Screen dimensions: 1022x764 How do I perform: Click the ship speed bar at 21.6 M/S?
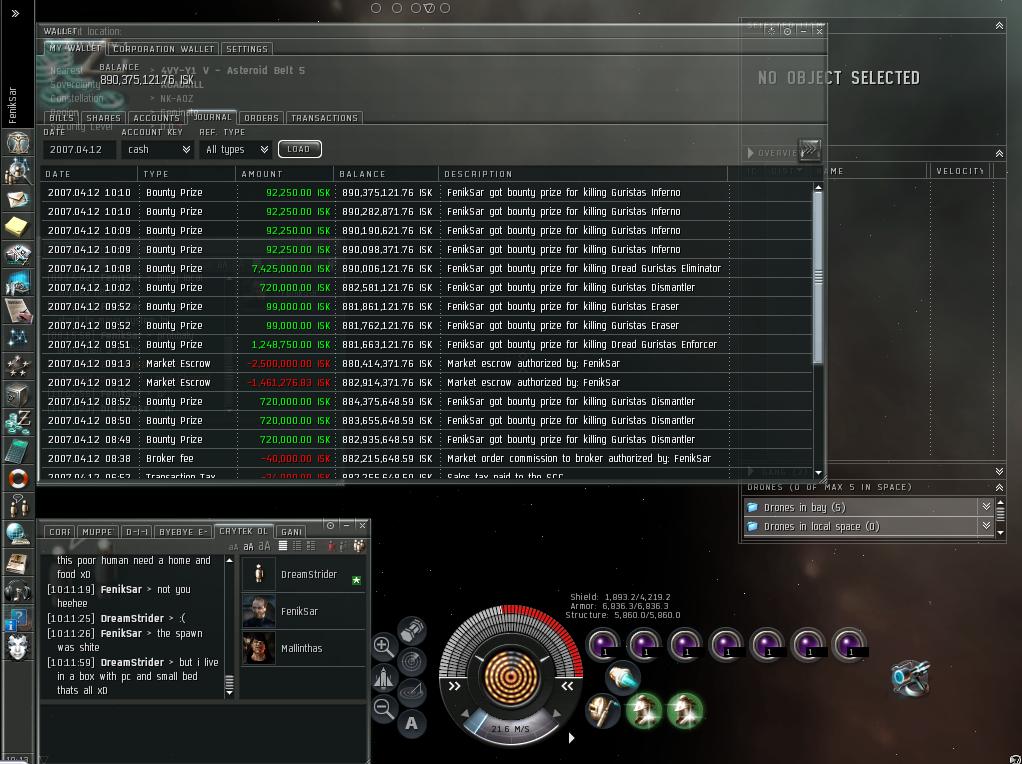pos(510,728)
